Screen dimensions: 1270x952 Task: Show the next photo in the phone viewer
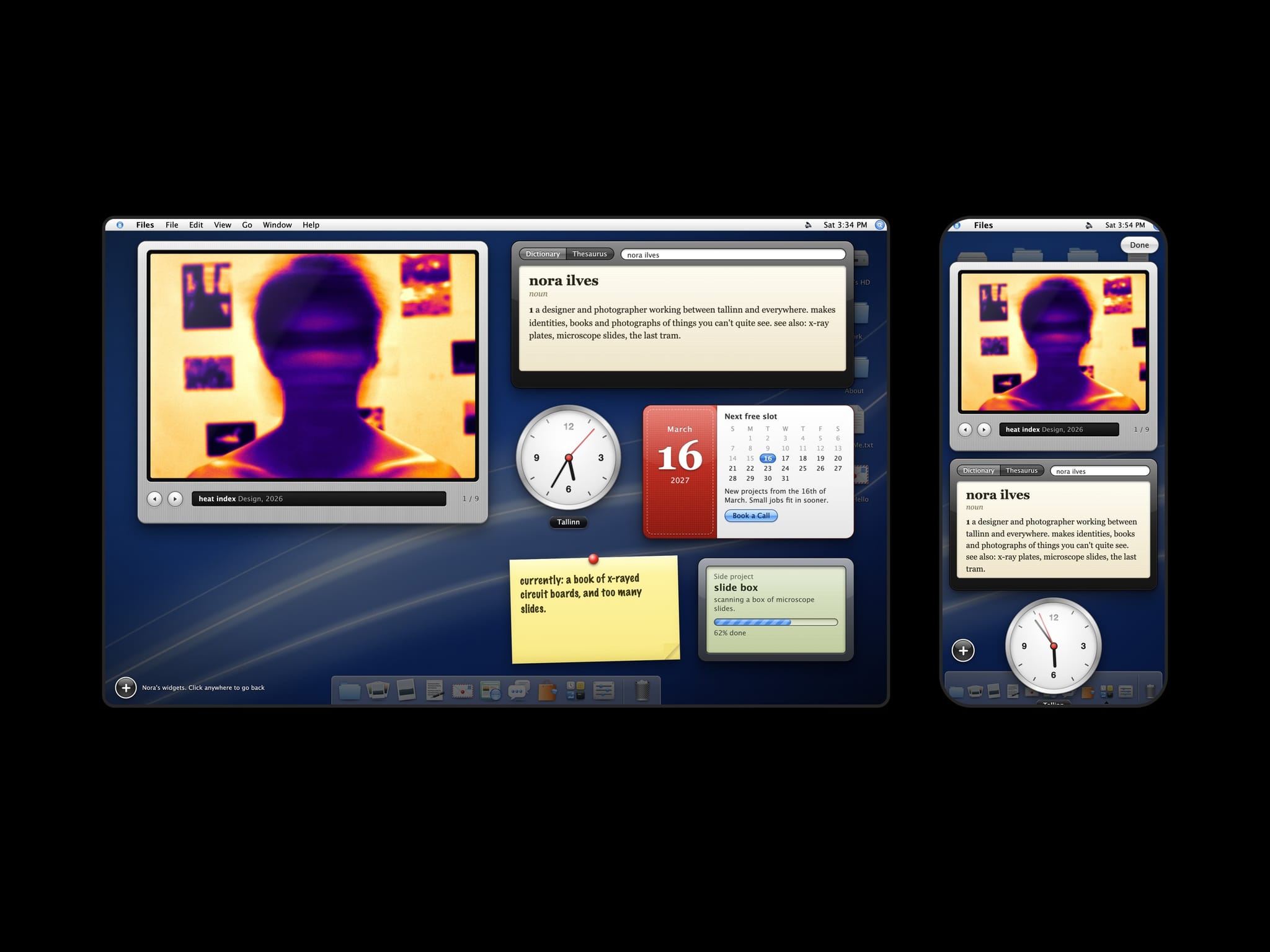[x=984, y=429]
